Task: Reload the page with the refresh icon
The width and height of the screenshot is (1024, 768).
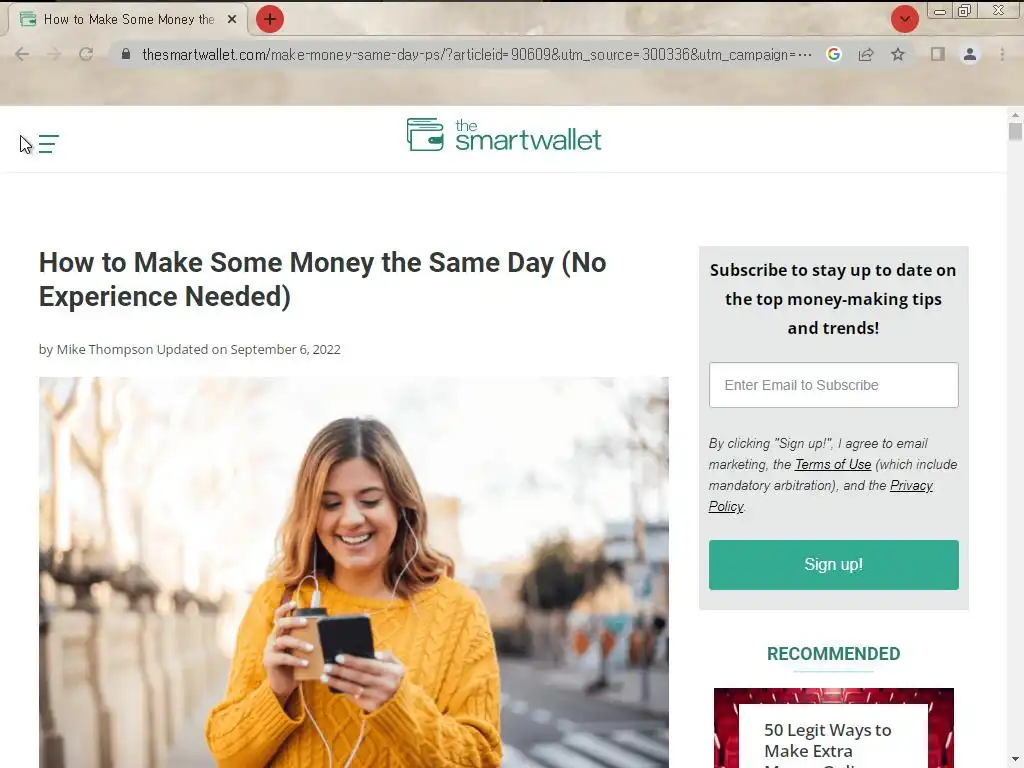Action: coord(86,54)
